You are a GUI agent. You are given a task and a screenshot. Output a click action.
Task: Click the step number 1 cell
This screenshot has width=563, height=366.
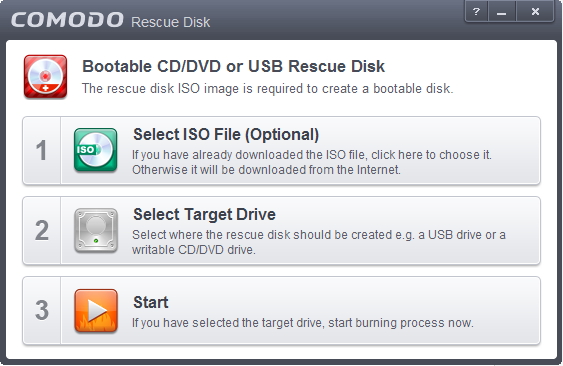click(x=42, y=150)
